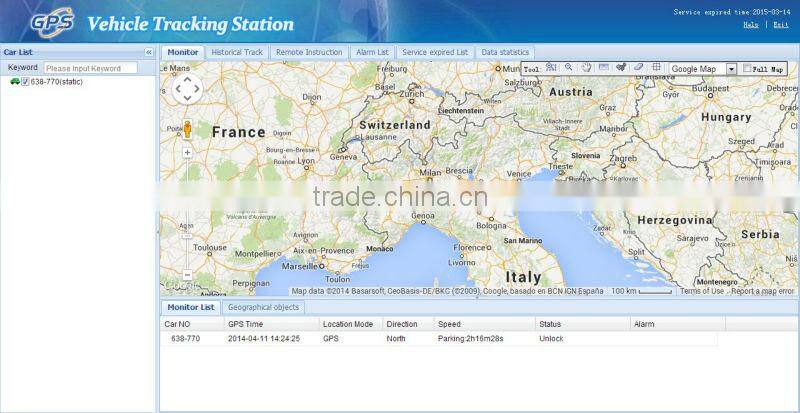Switch to the Historical Track tab
Viewport: 800px width, 413px height.
pyautogui.click(x=237, y=52)
